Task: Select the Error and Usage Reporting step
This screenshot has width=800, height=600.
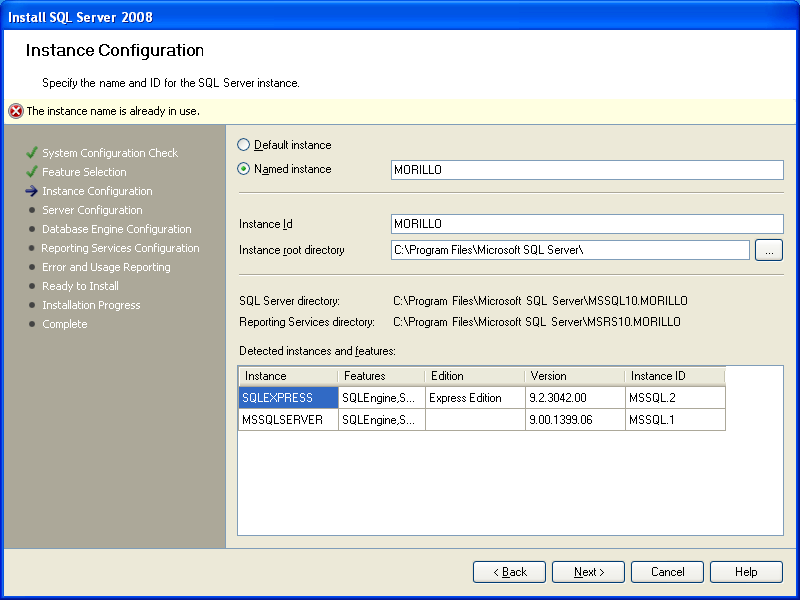Action: (106, 267)
